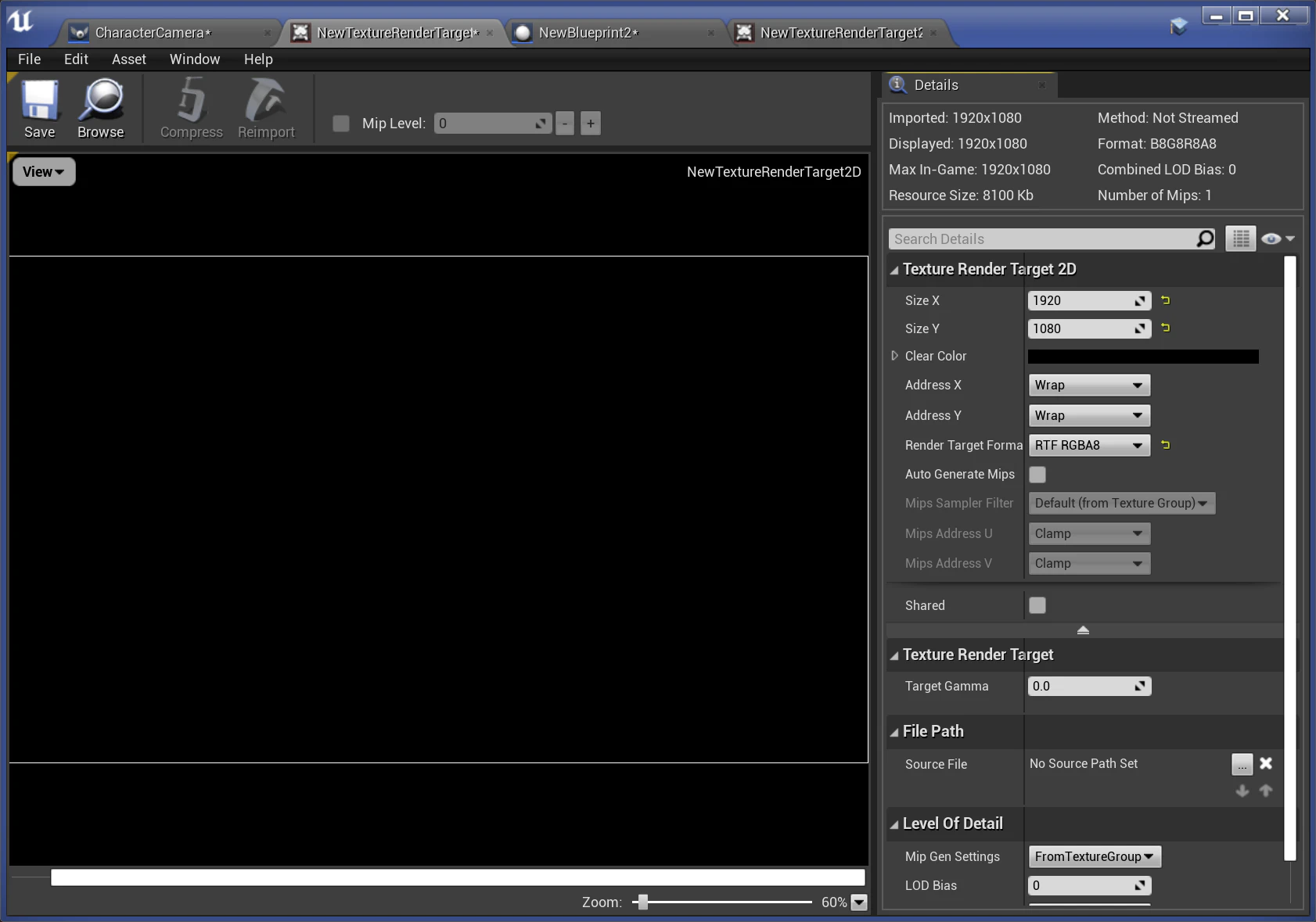Increase Mip Level with plus button

[591, 123]
